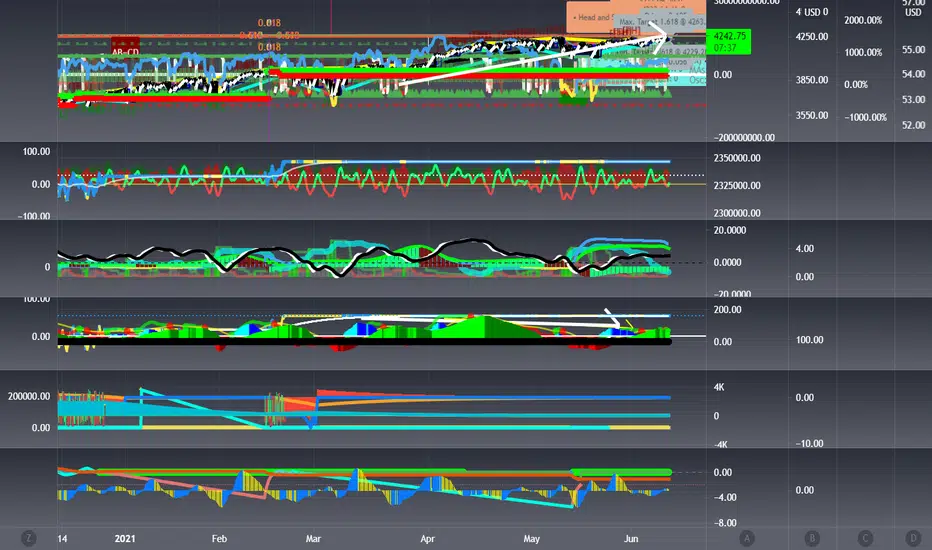
Task: Click the 2300000.00 scale value
Action: click(737, 213)
